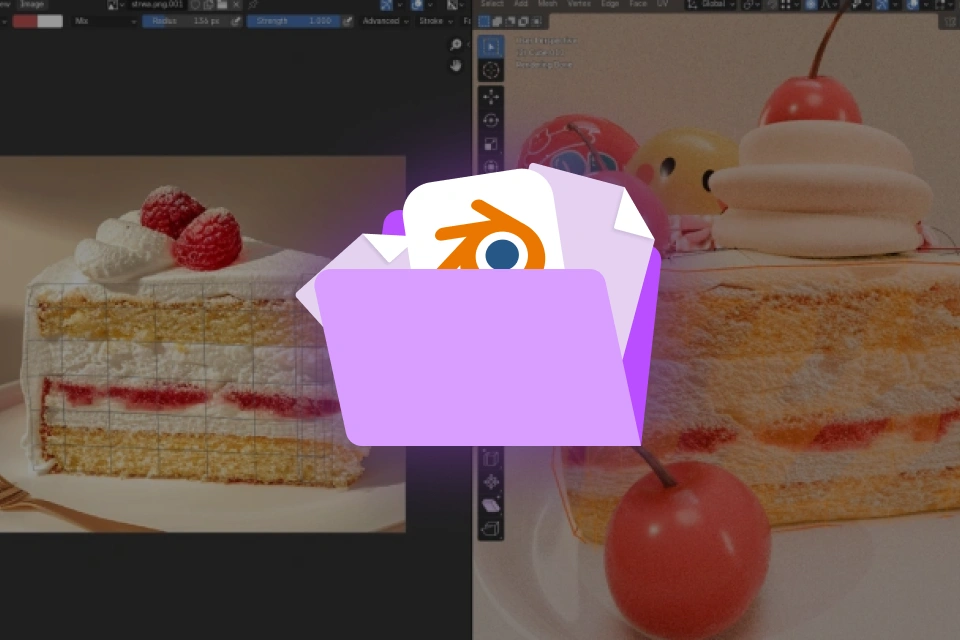The image size is (960, 640).
Task: Toggle fake user shield for strwa.png.001
Action: (195, 5)
